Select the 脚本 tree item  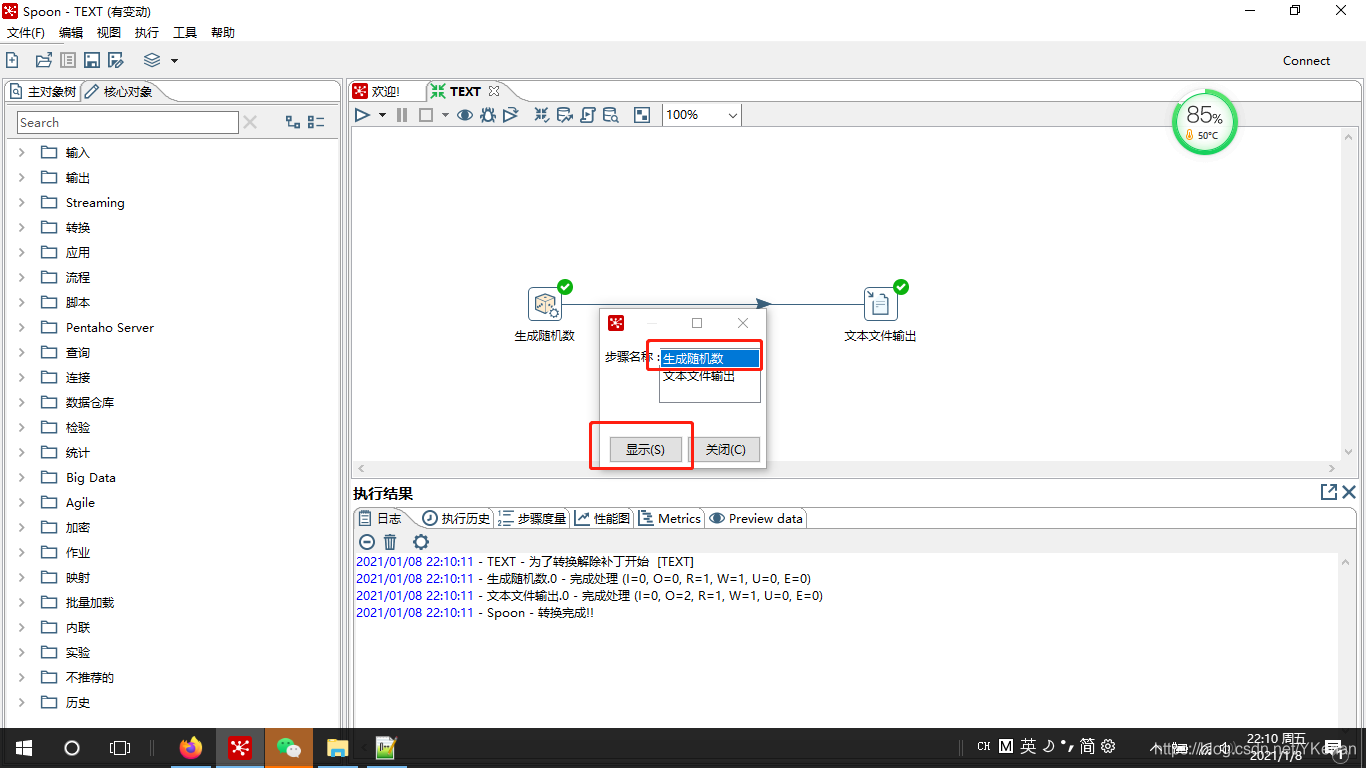[78, 302]
